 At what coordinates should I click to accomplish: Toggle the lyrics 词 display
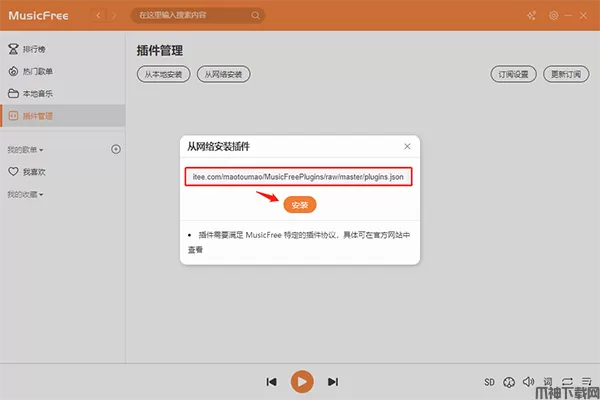tap(546, 381)
